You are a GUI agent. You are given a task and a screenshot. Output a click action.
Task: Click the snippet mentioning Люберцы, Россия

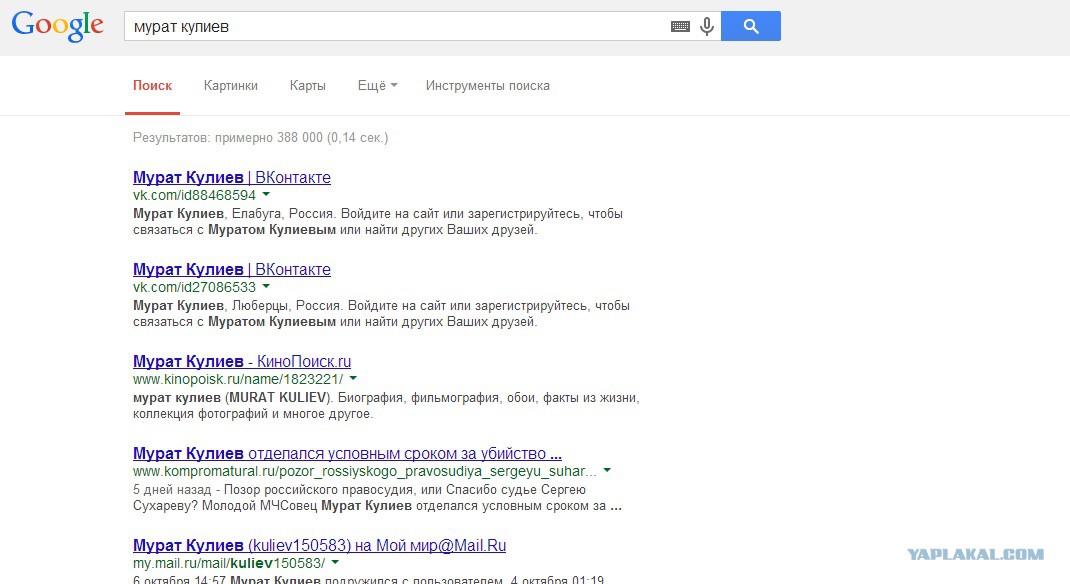pyautogui.click(x=381, y=314)
